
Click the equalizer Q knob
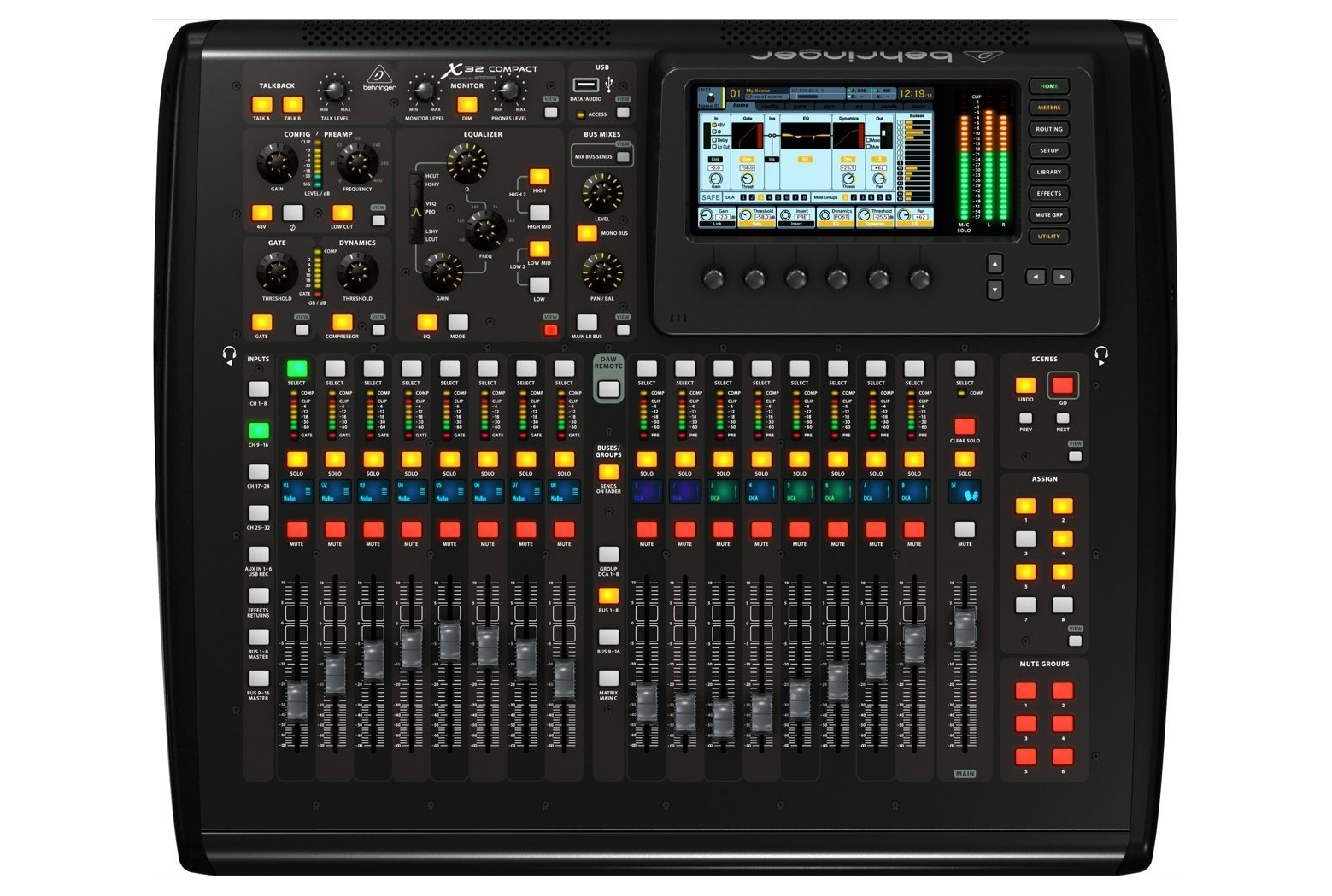[467, 163]
